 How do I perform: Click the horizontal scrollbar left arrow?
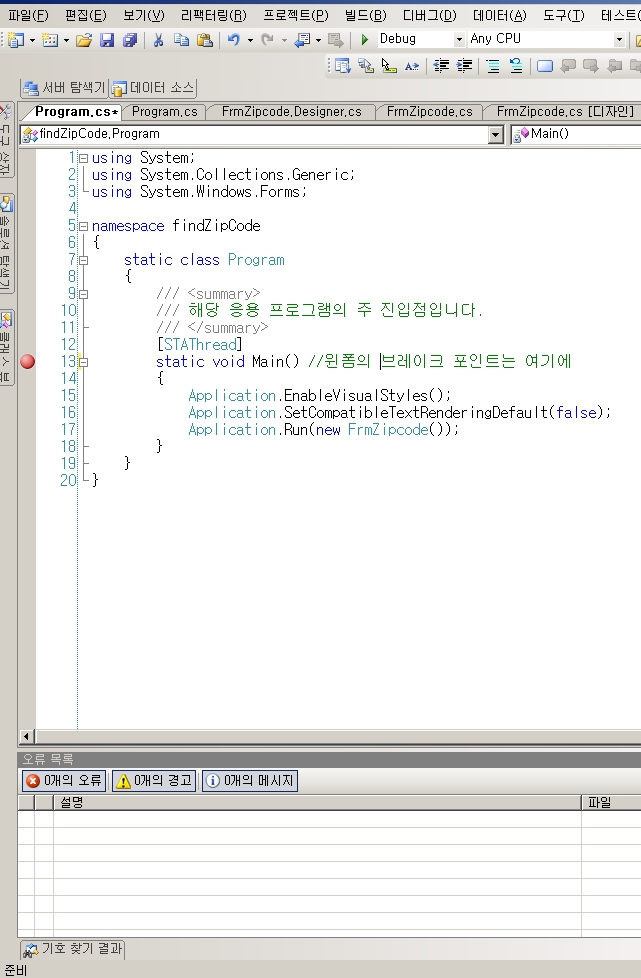click(26, 737)
